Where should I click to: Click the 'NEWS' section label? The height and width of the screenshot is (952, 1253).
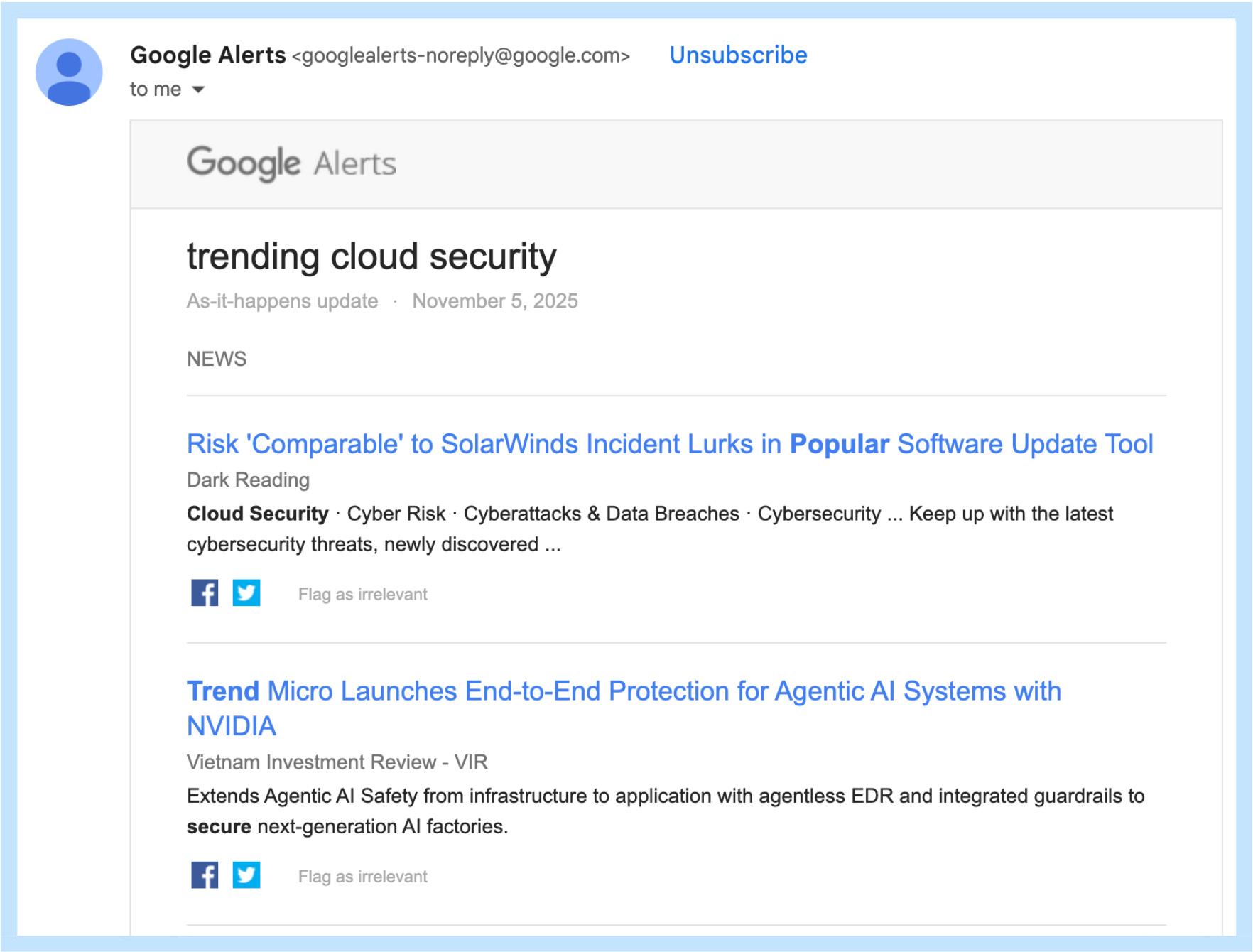click(x=217, y=359)
